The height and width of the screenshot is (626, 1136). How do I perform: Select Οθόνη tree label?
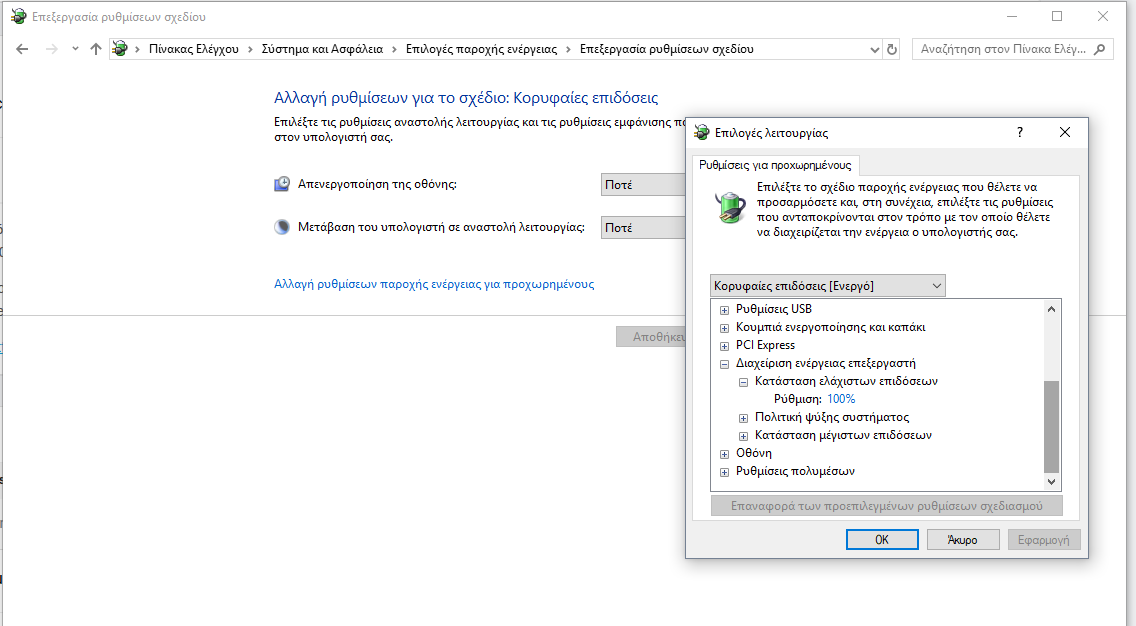click(x=753, y=454)
